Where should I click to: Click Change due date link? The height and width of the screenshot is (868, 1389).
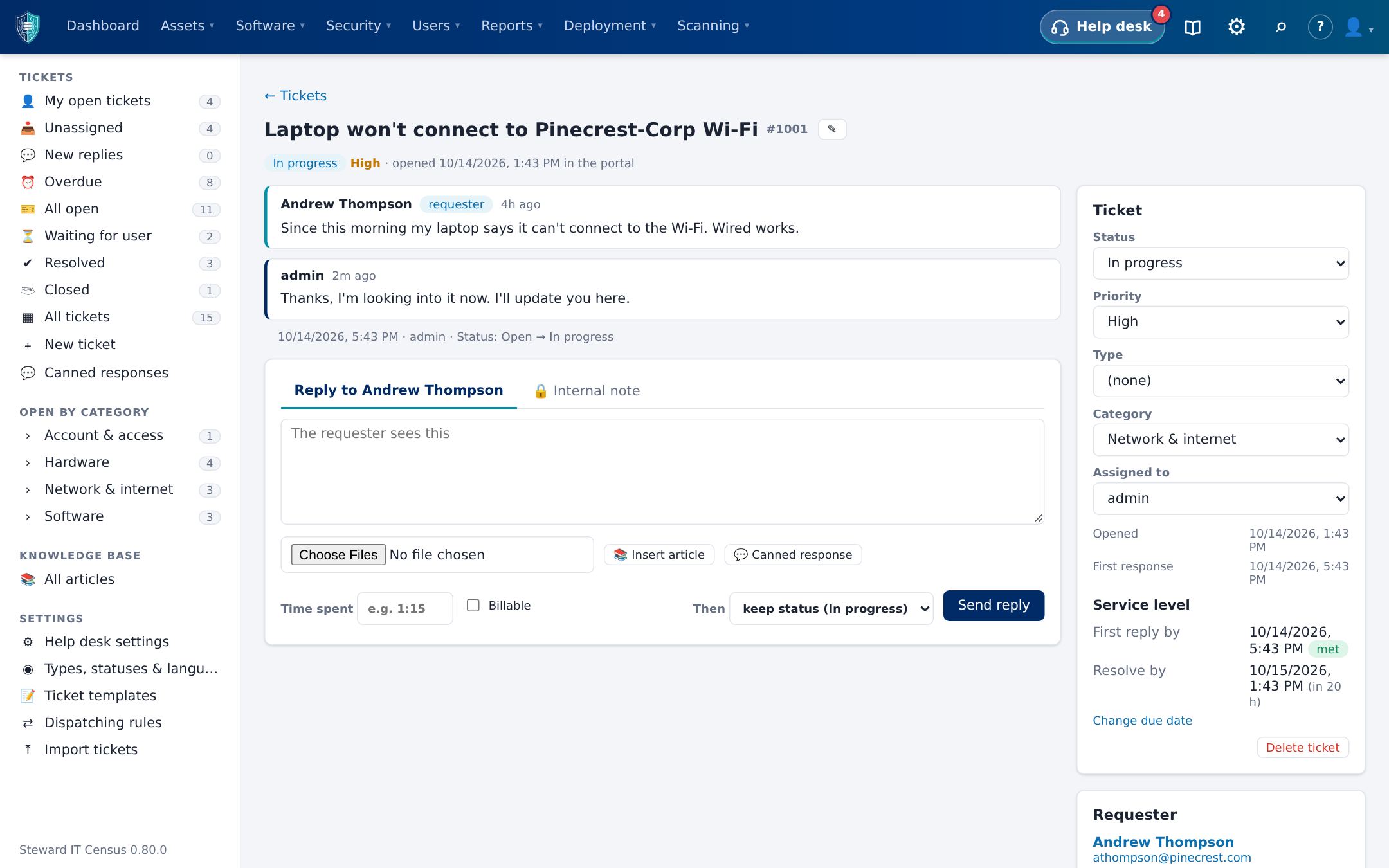(x=1142, y=721)
